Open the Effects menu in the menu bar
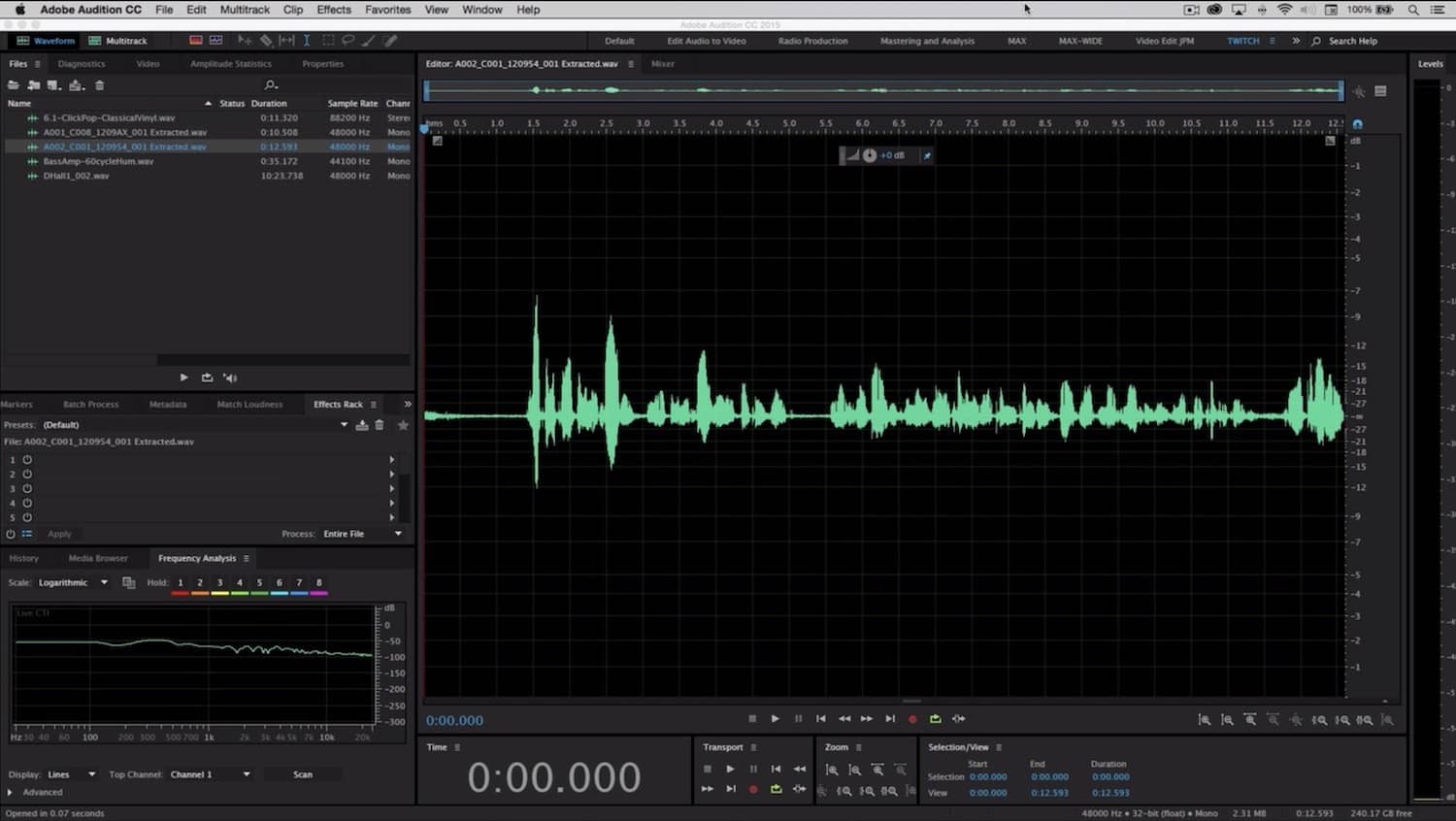 point(333,9)
